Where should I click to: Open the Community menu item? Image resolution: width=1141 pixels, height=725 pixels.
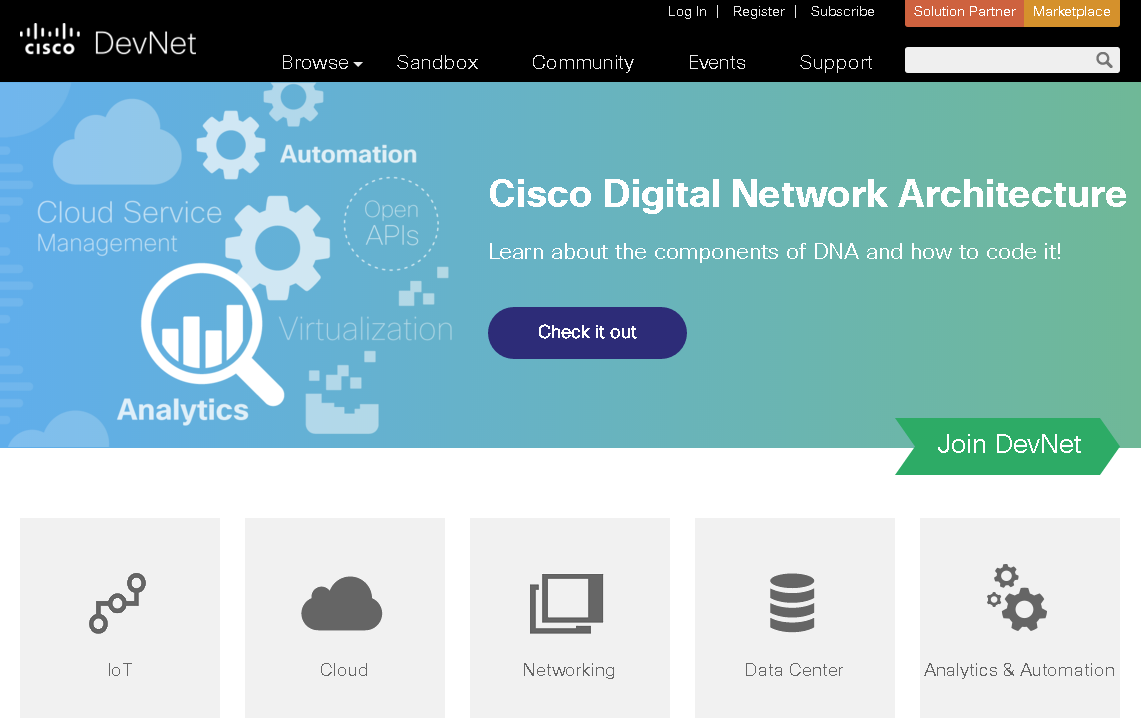pos(583,63)
